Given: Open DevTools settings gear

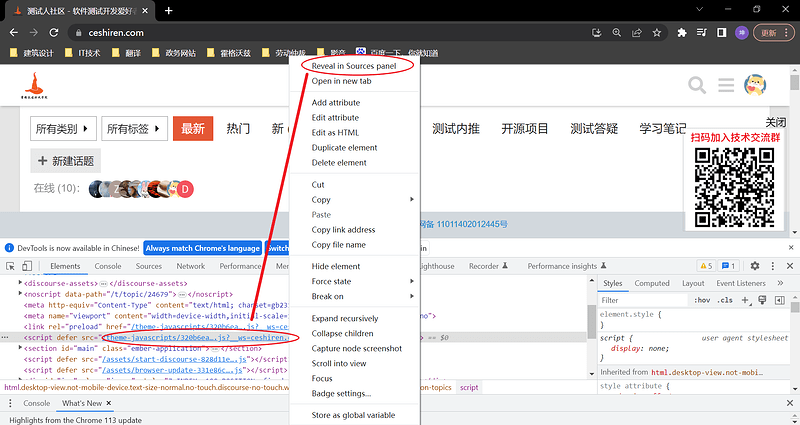Looking at the screenshot, I should point(755,266).
